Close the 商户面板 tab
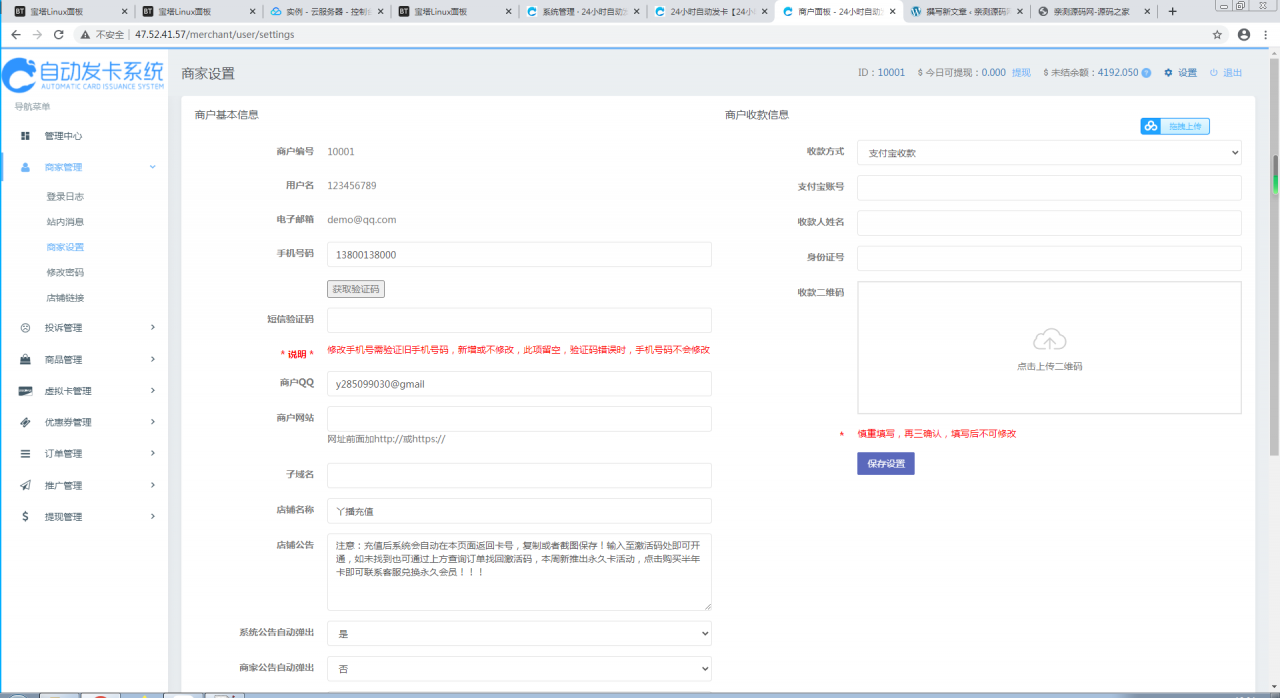The image size is (1280, 698). 892,11
